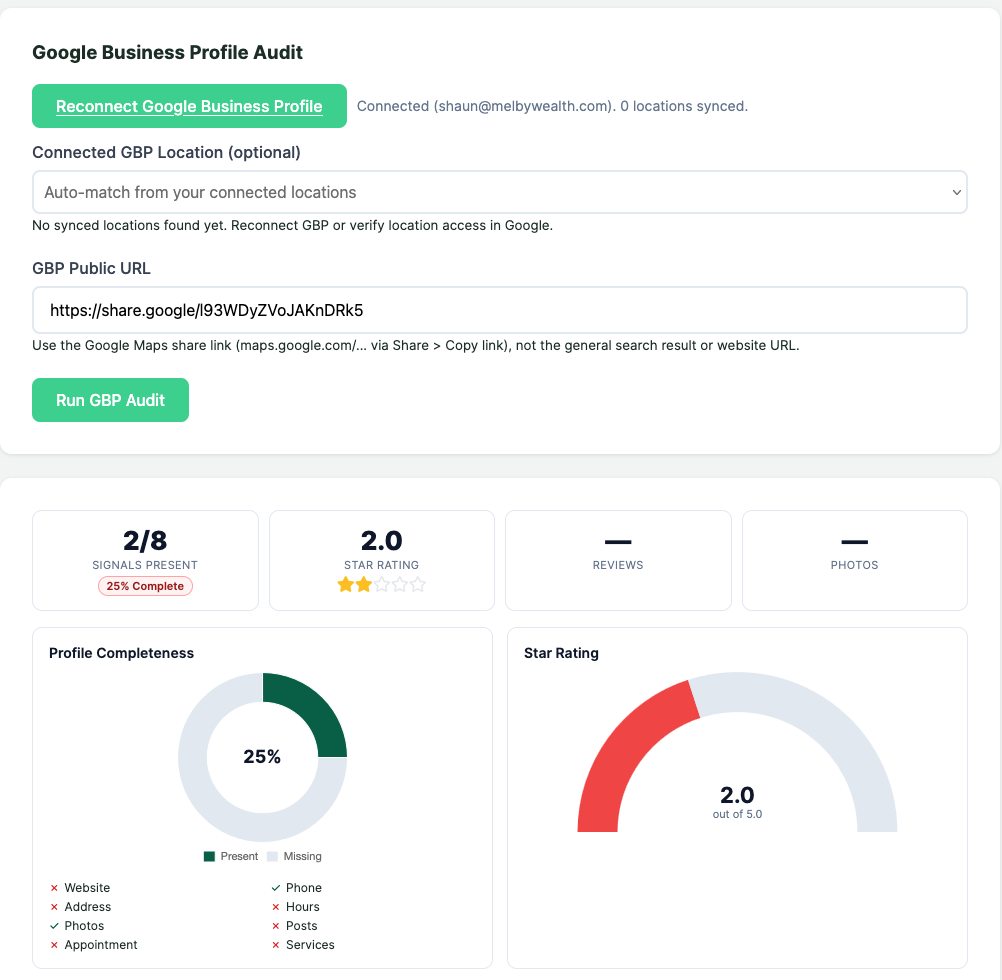Open the Photos stat card
Image resolution: width=1002 pixels, height=980 pixels.
[855, 560]
